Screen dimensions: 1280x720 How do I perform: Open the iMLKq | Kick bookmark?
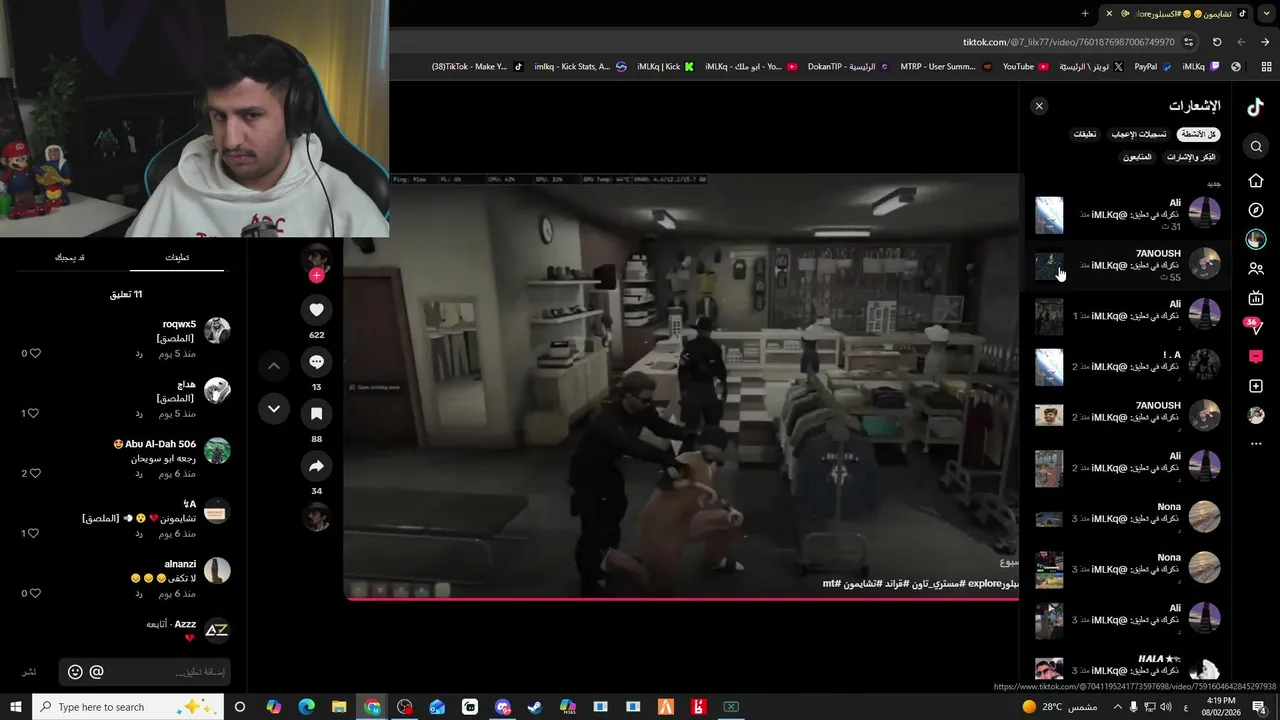[x=665, y=67]
